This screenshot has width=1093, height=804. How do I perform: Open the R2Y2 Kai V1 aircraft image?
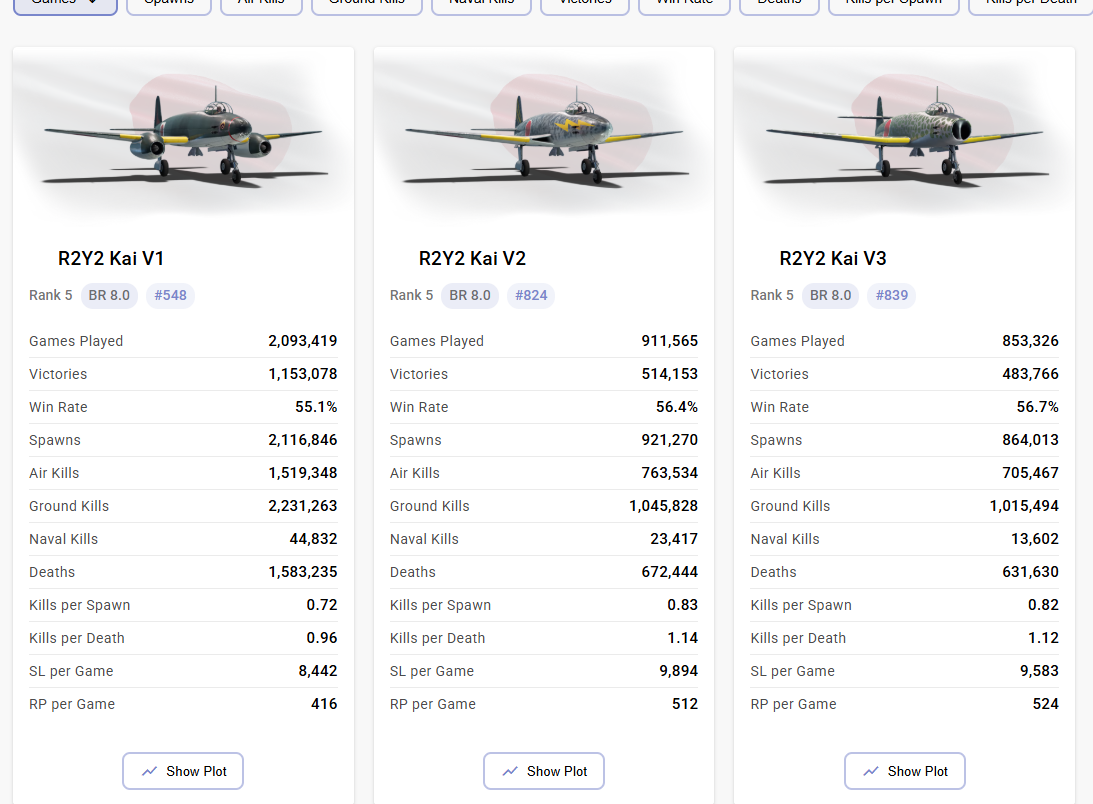183,136
